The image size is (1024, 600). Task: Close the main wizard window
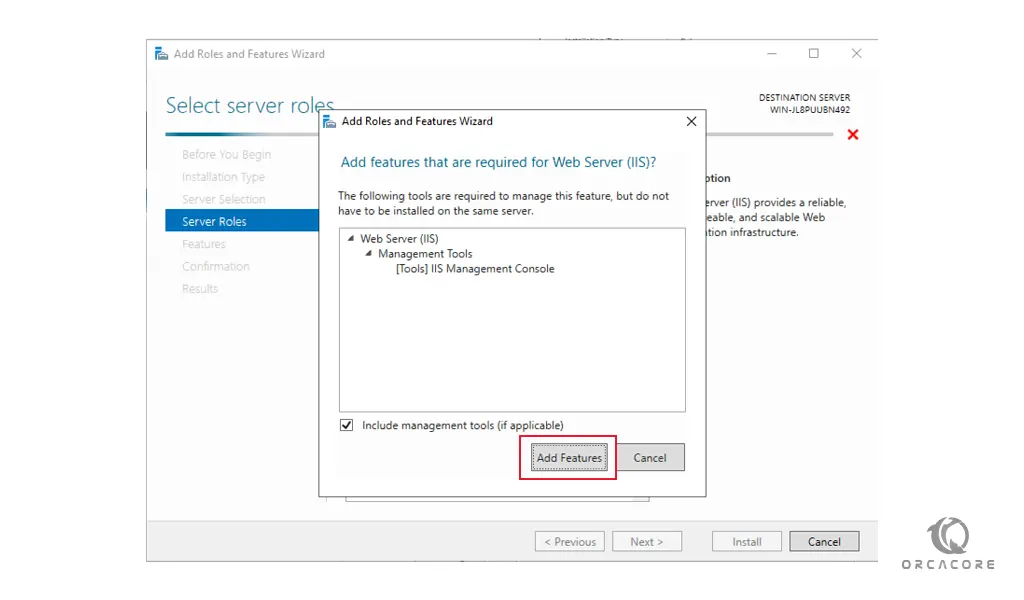pos(856,54)
